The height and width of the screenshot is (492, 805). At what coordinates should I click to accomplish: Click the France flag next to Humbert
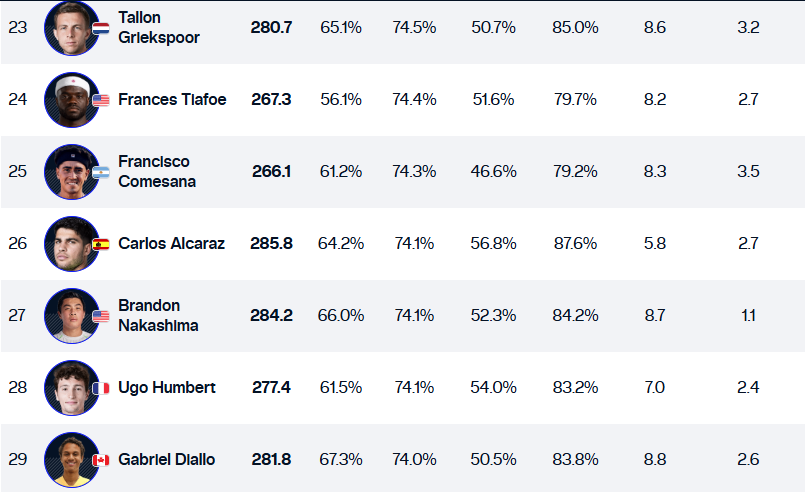click(100, 389)
